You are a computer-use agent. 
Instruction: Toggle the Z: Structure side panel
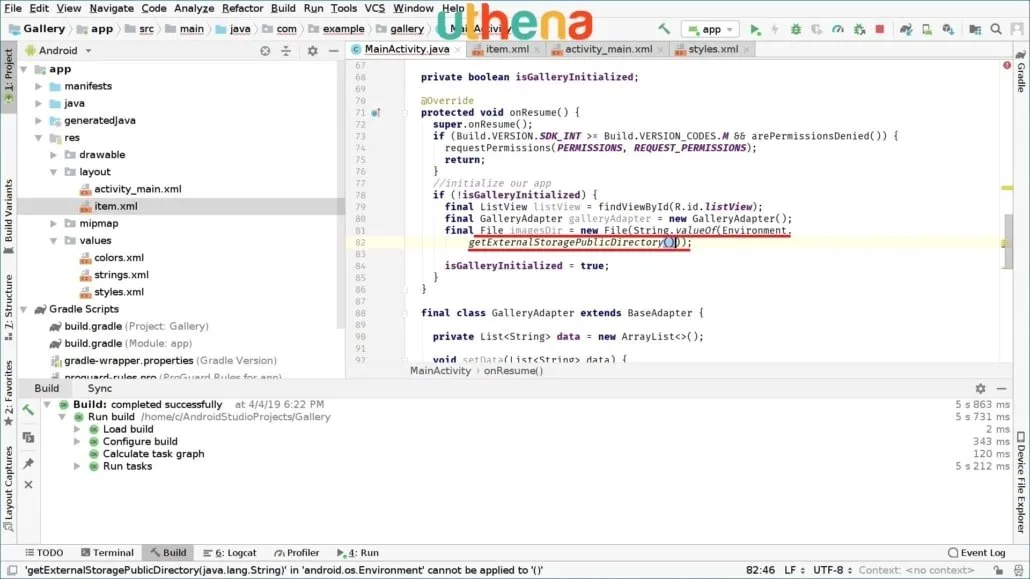pos(9,306)
